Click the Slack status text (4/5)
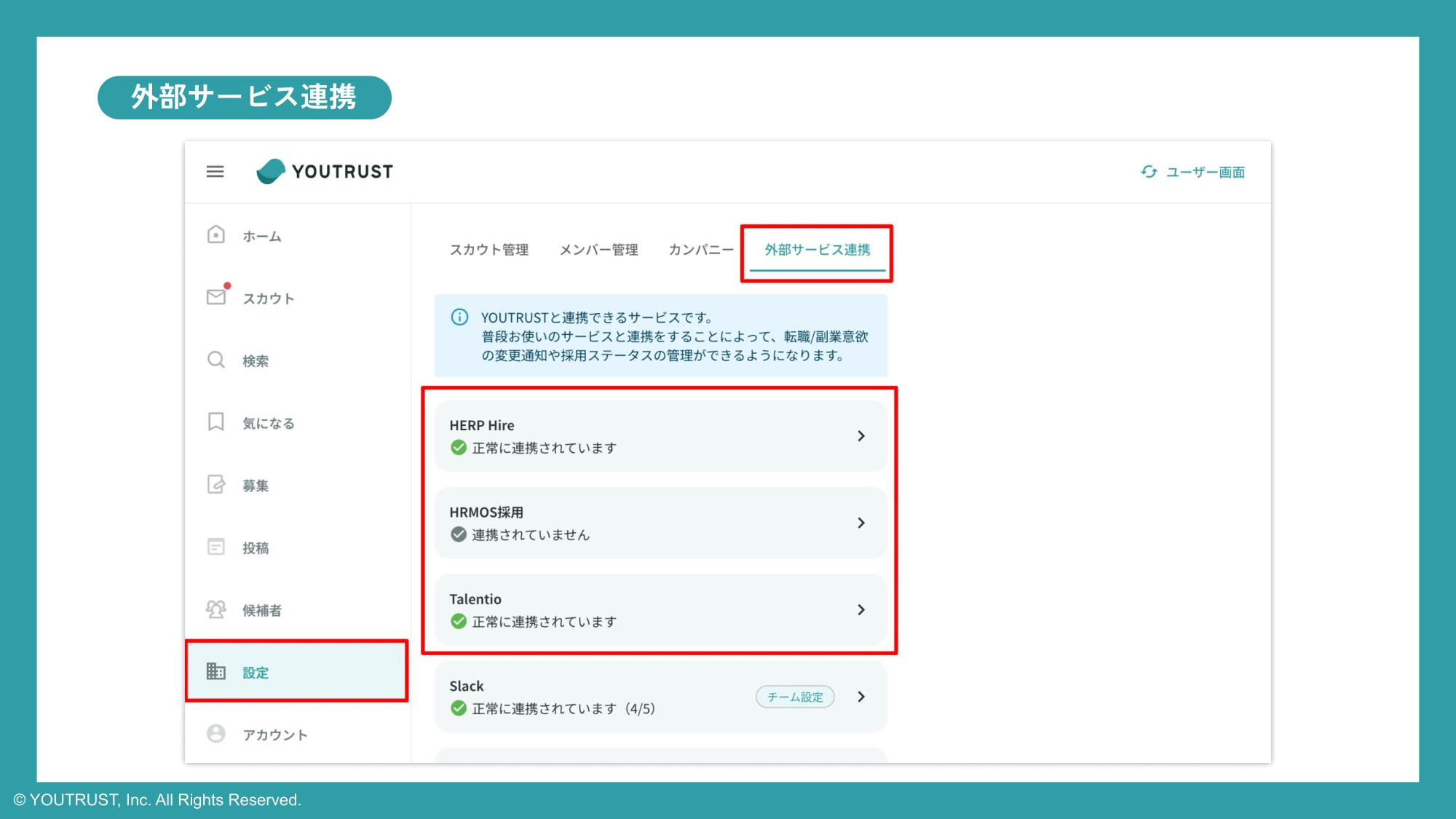This screenshot has height=819, width=1456. [x=563, y=708]
